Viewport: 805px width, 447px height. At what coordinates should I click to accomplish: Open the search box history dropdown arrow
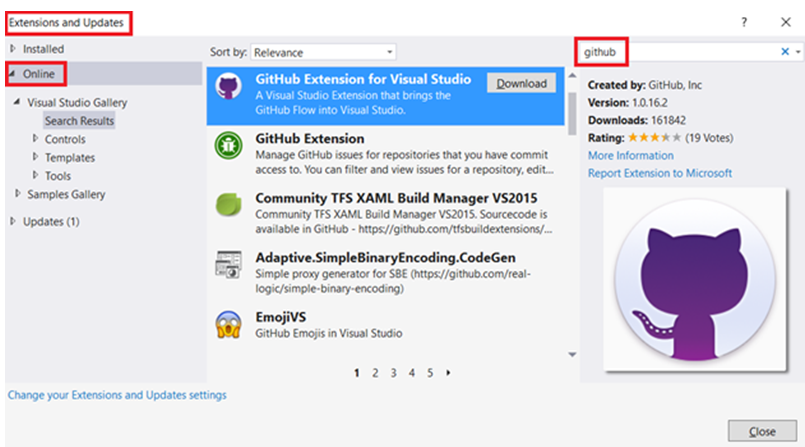798,52
